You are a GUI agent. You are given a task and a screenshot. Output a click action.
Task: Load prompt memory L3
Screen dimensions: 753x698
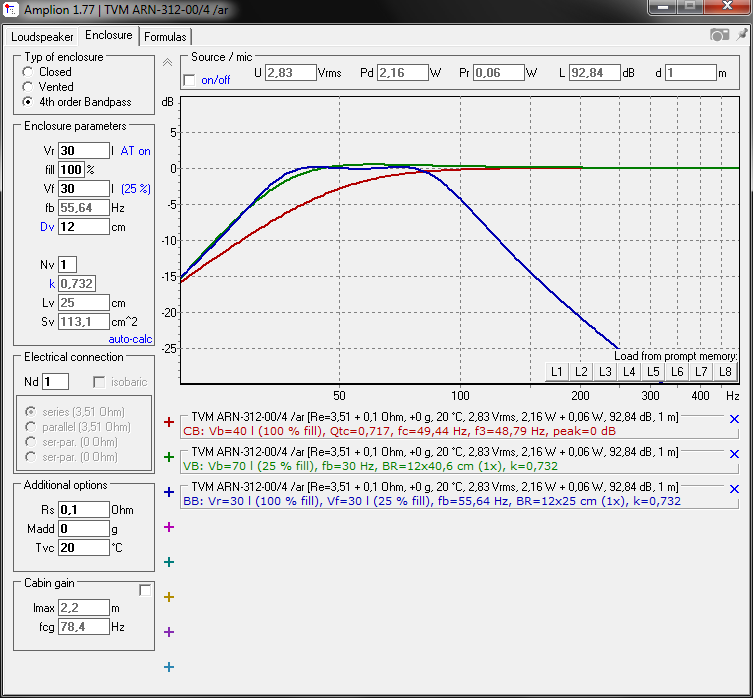[605, 372]
